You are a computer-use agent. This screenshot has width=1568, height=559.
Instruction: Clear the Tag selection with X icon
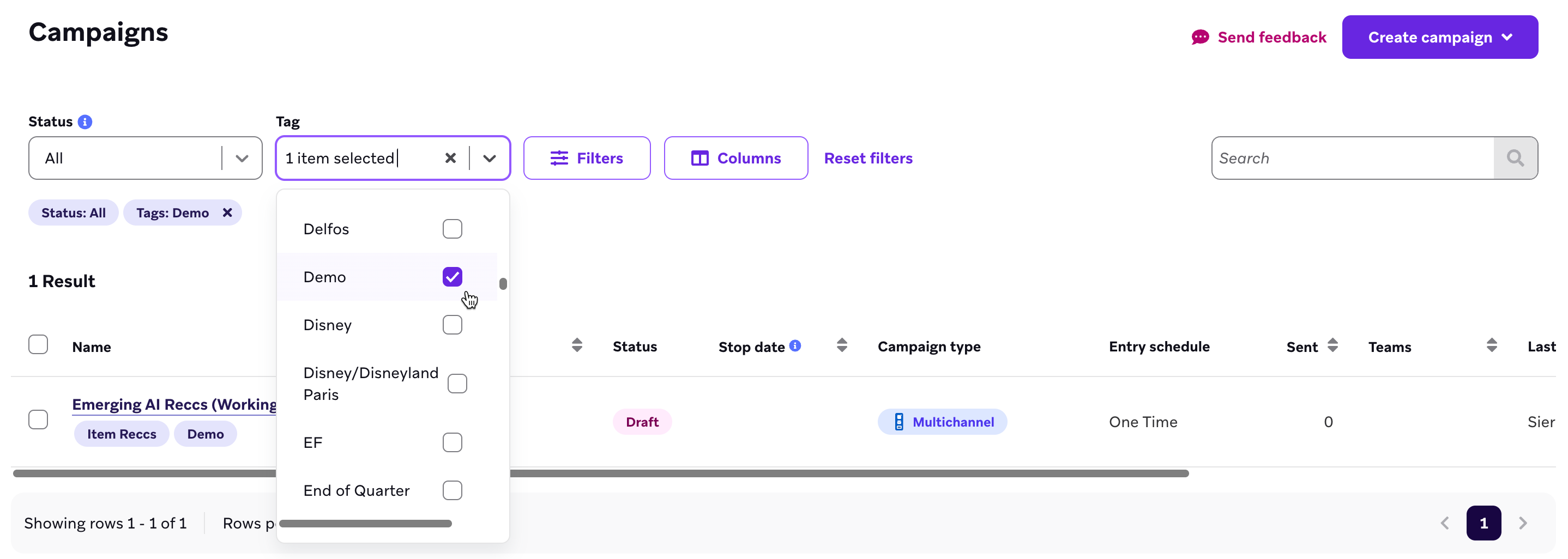(x=450, y=158)
